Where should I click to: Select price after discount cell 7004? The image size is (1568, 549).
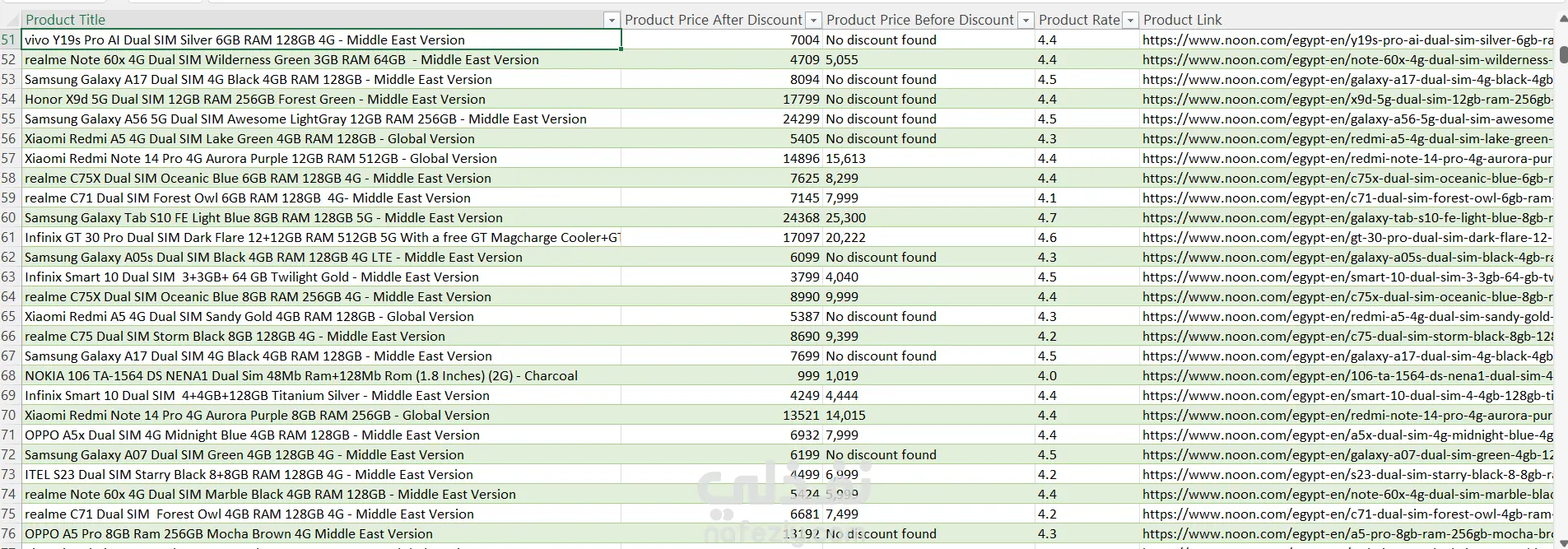click(722, 40)
